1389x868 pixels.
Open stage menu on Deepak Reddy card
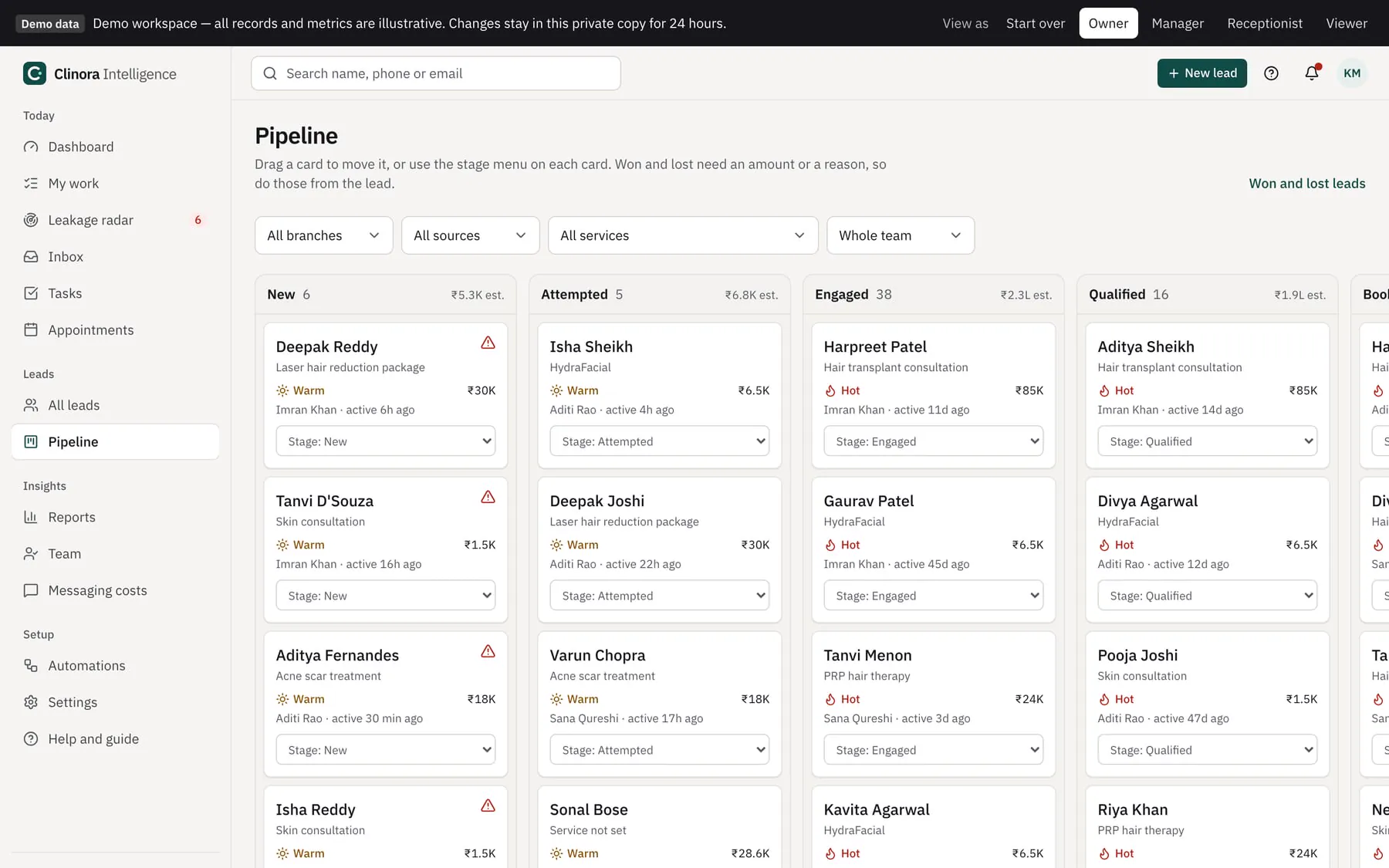pyautogui.click(x=386, y=441)
